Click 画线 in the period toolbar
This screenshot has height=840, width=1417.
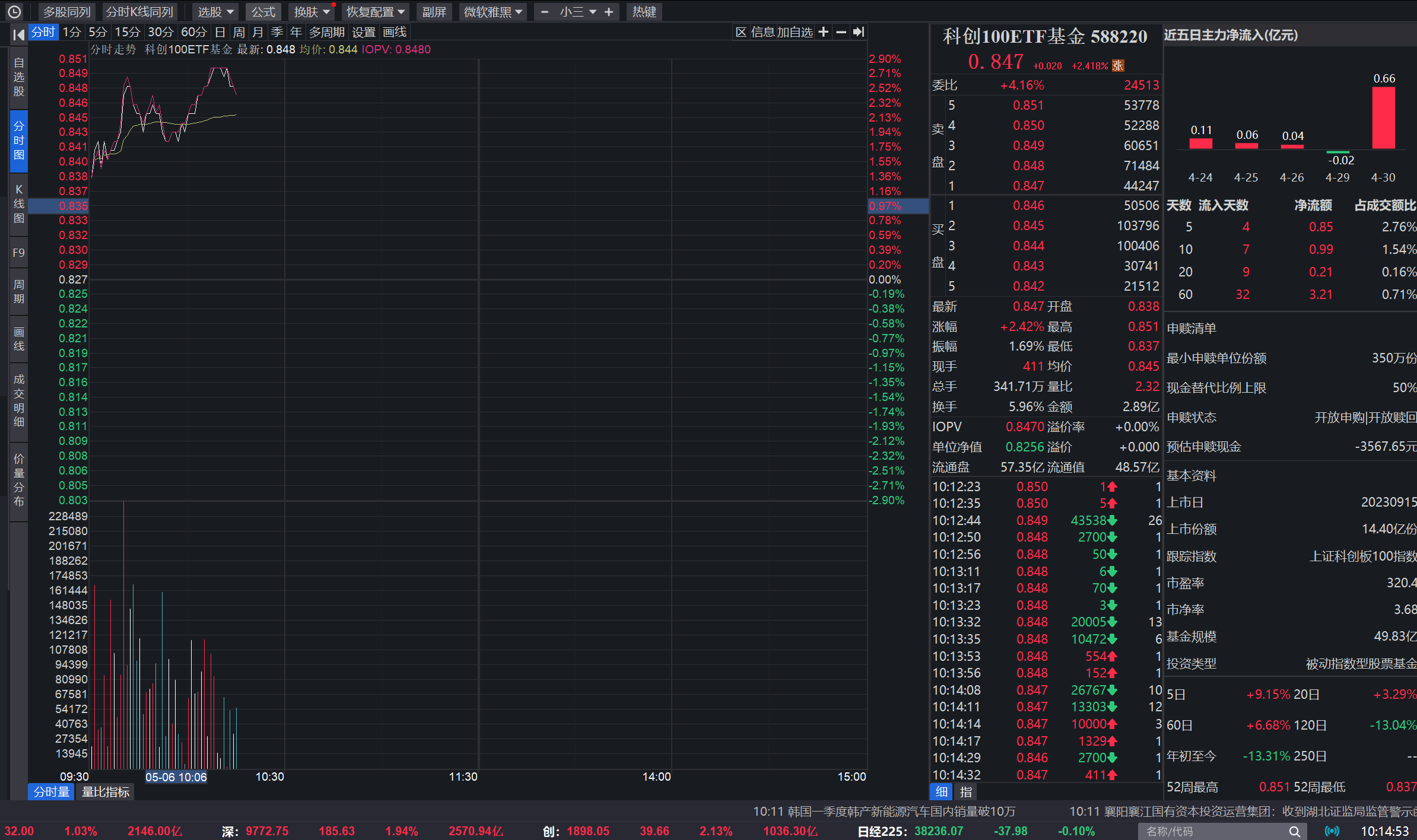pos(395,32)
